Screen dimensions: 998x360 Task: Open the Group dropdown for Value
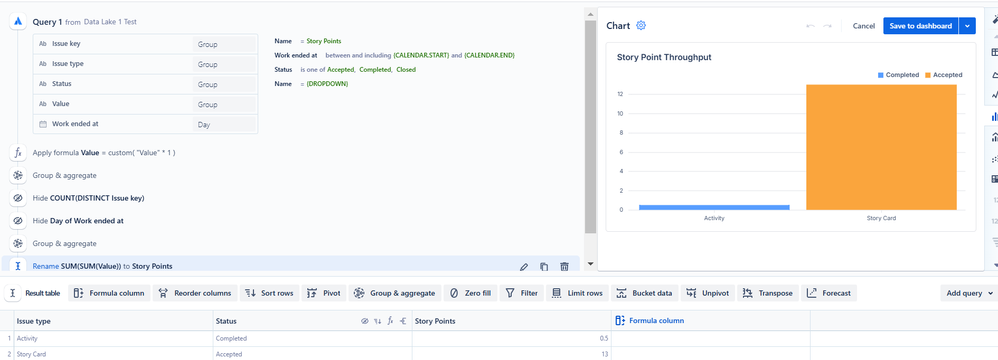pyautogui.click(x=224, y=104)
